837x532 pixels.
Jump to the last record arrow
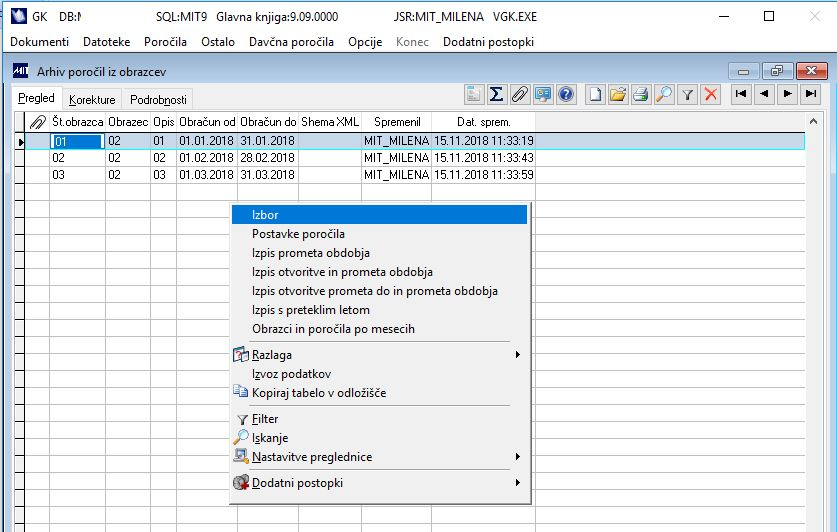pyautogui.click(x=811, y=94)
